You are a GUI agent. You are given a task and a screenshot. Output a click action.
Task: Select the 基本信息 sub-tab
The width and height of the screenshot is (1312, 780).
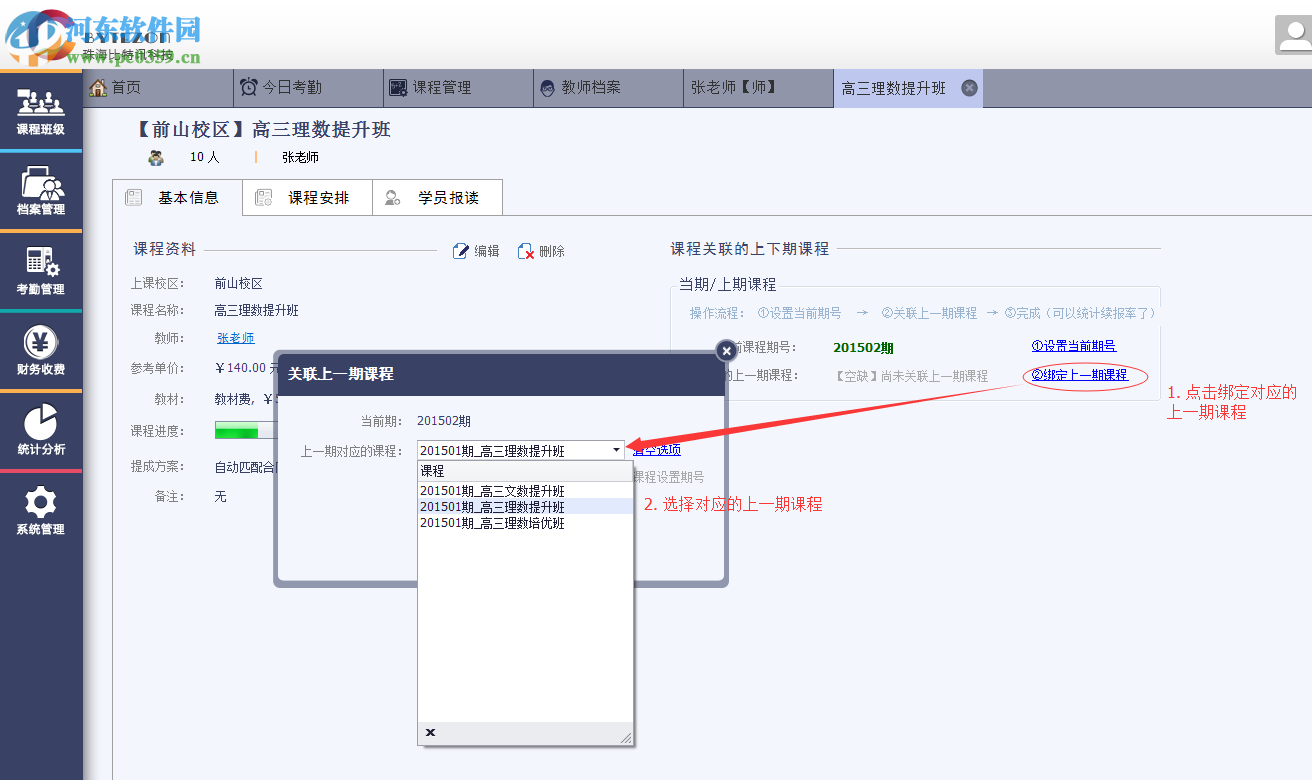tap(178, 198)
